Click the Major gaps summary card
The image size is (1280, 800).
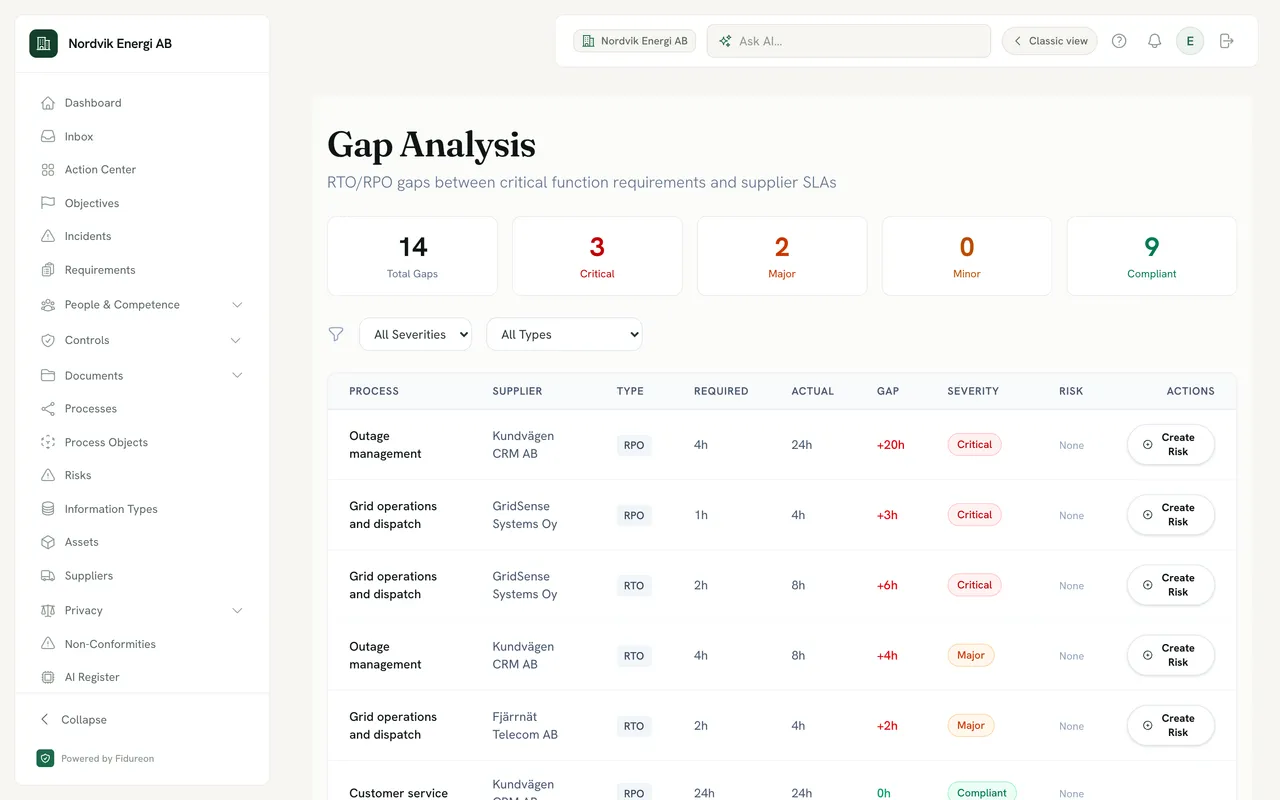click(782, 256)
